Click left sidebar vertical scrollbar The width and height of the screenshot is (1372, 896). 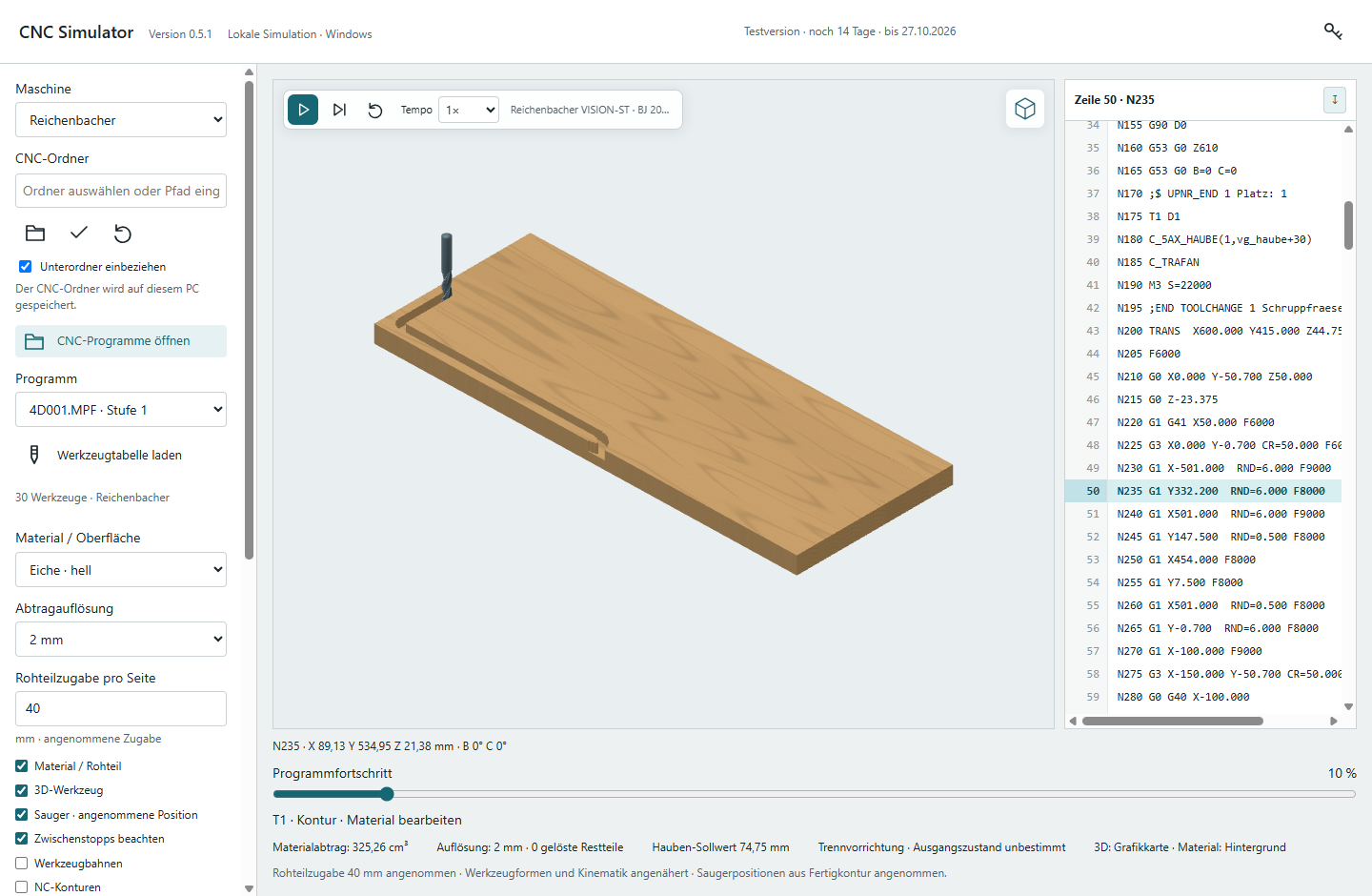point(249,319)
